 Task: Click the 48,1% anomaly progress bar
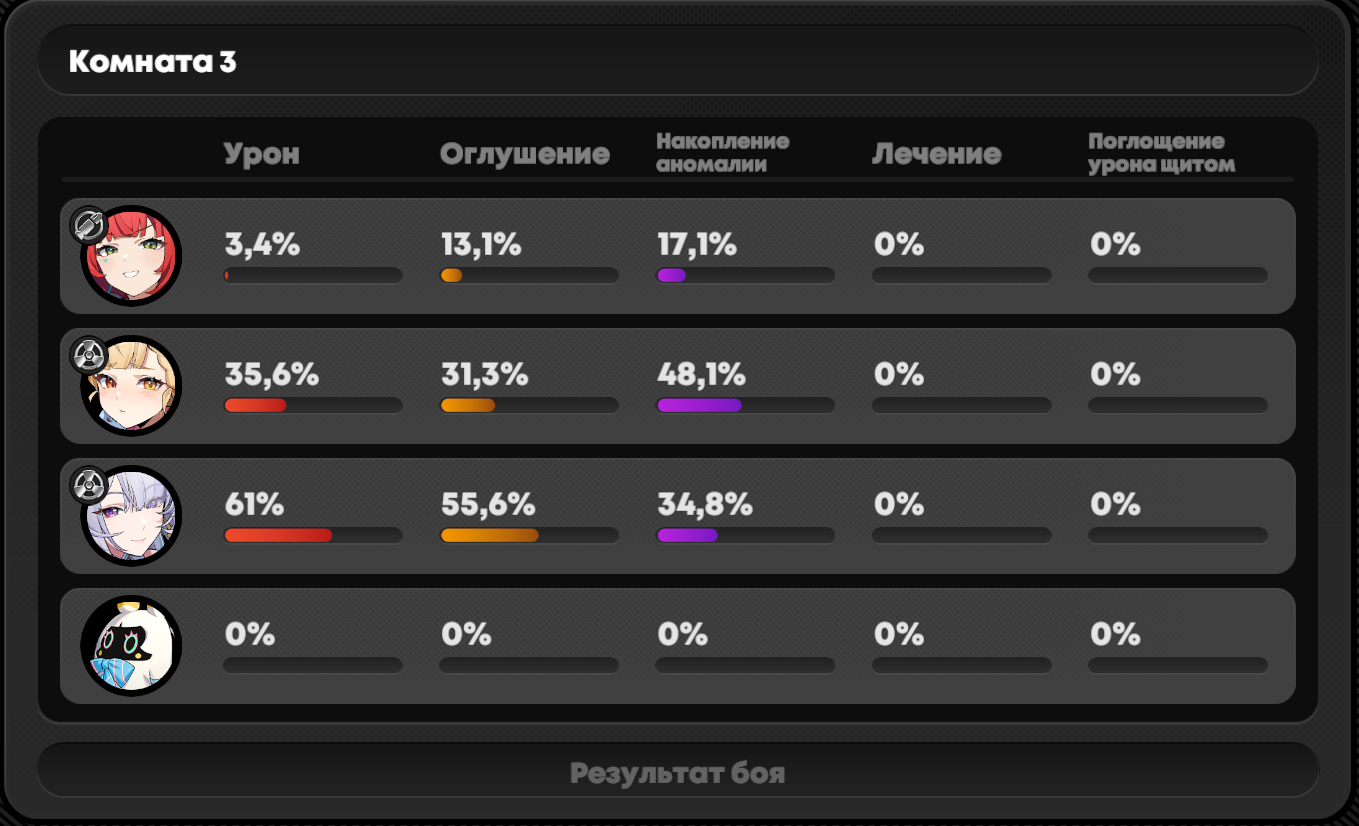pyautogui.click(x=745, y=405)
